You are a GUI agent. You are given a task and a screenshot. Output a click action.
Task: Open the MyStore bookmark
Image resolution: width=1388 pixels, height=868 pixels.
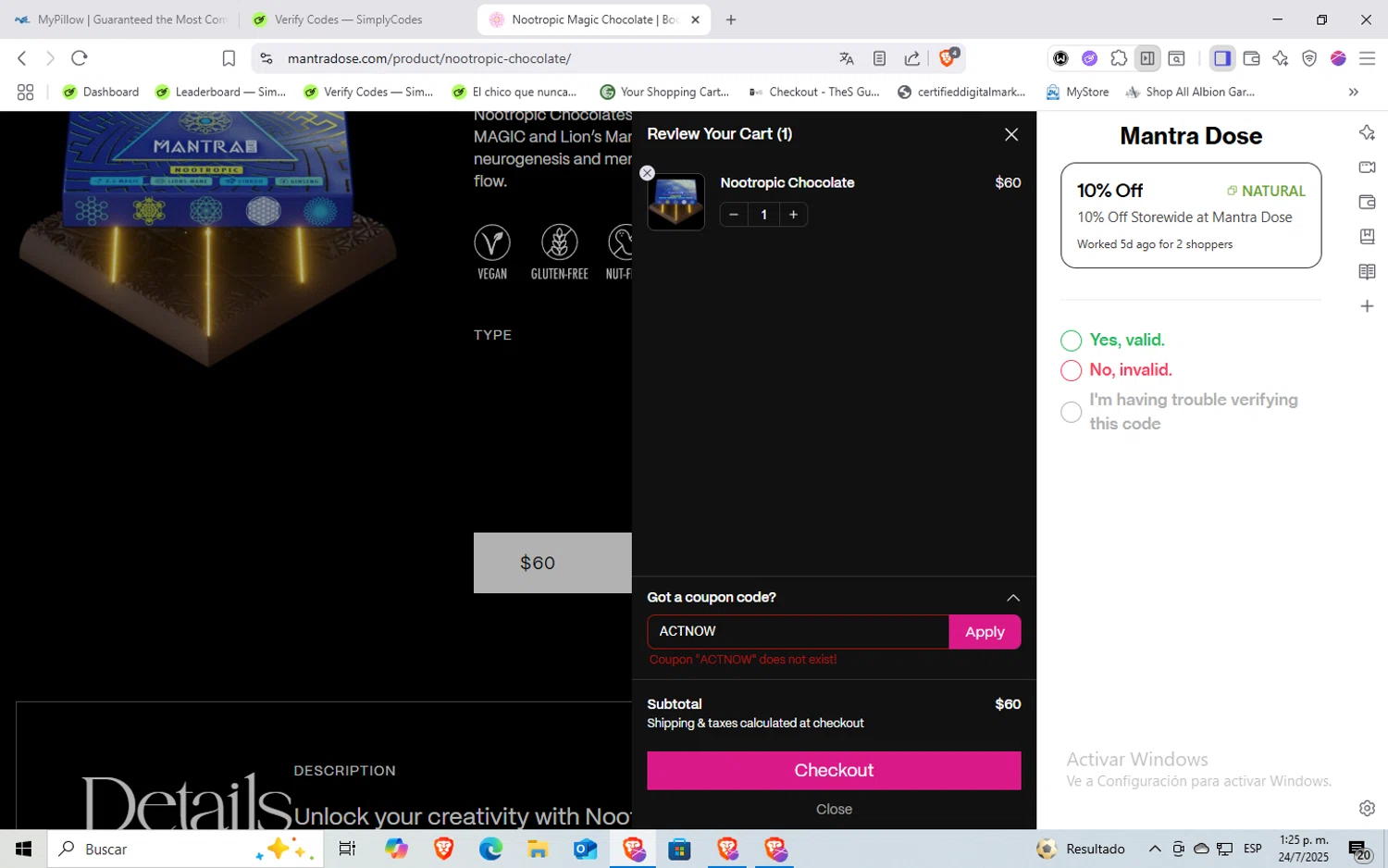tap(1077, 92)
